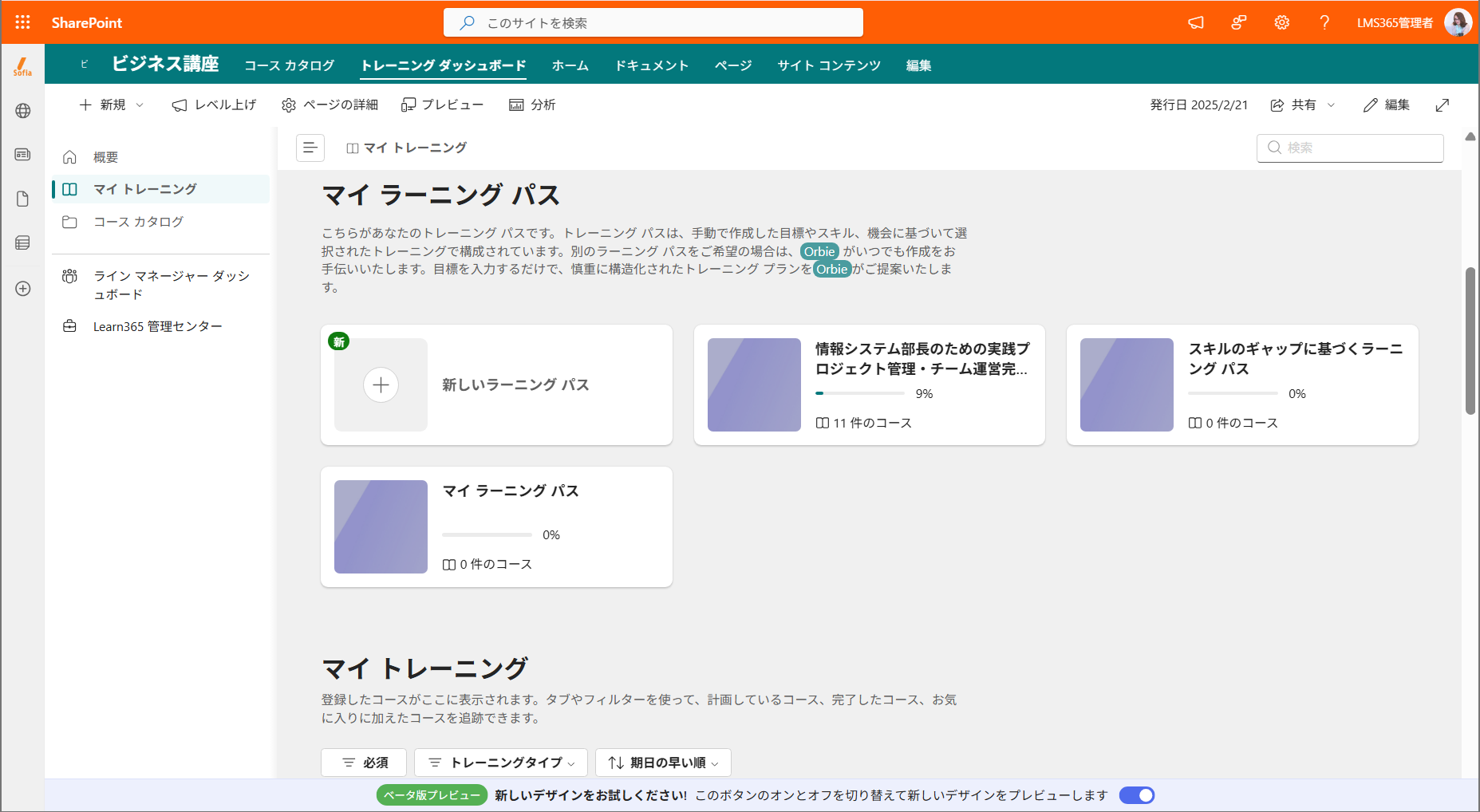Click the 9% progress bar
Viewport: 1480px width, 812px height.
coord(859,393)
